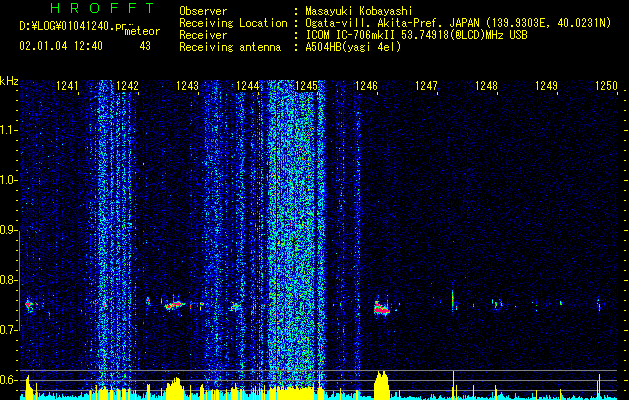Click time marker 1243
The height and width of the screenshot is (400, 629).
click(x=187, y=86)
